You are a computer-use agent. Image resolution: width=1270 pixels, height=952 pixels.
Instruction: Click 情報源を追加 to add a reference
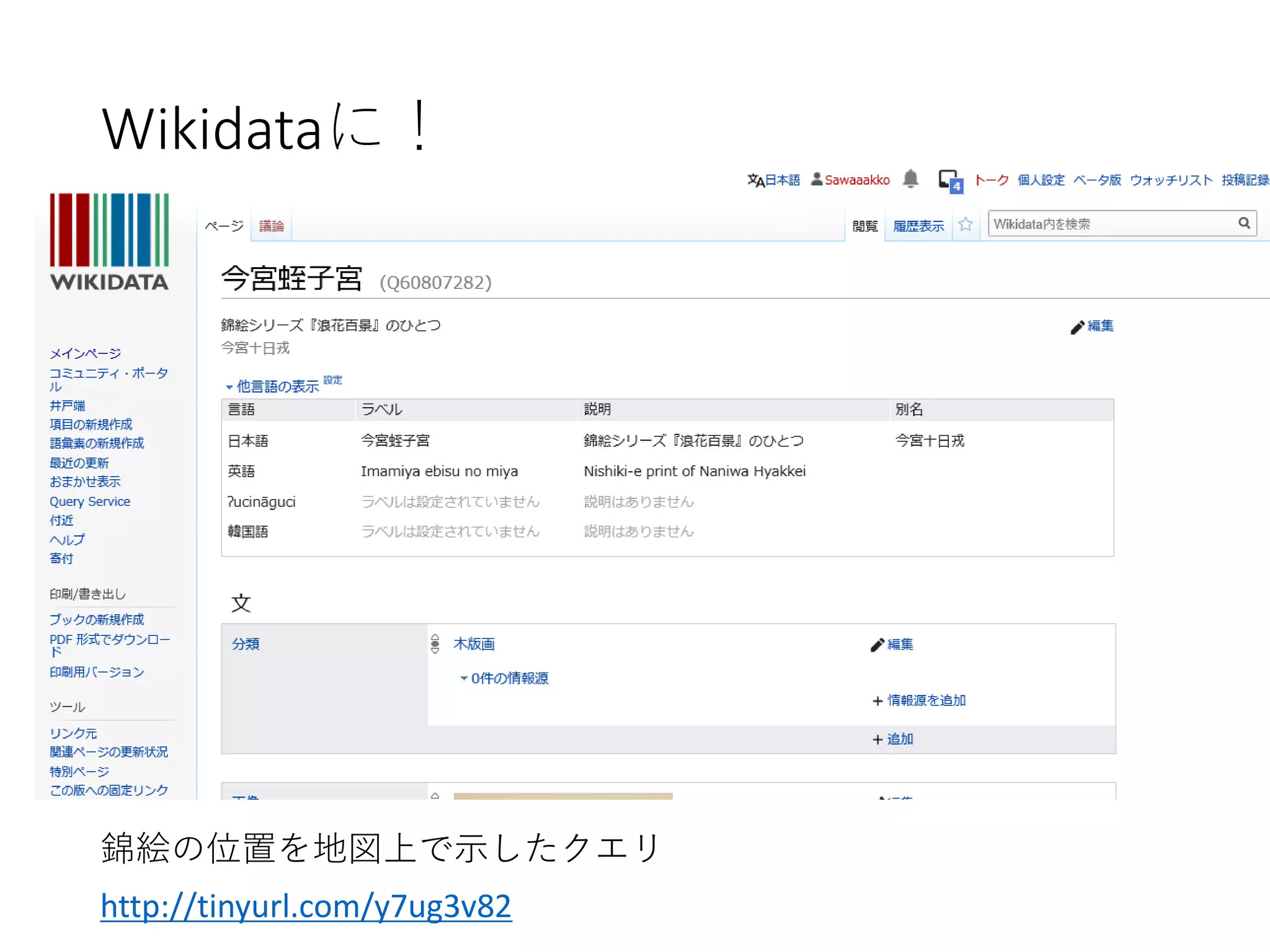click(919, 700)
